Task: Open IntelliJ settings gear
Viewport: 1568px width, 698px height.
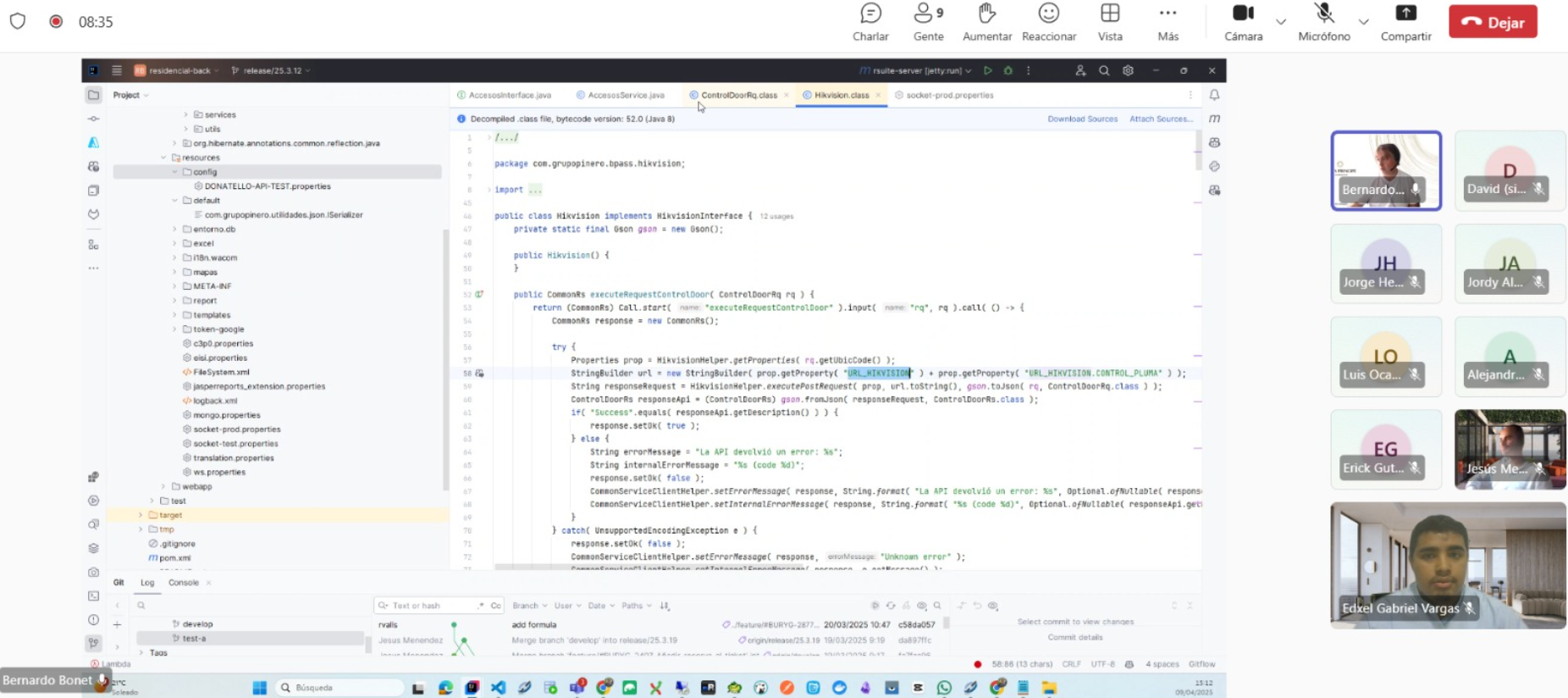Action: 1128,70
